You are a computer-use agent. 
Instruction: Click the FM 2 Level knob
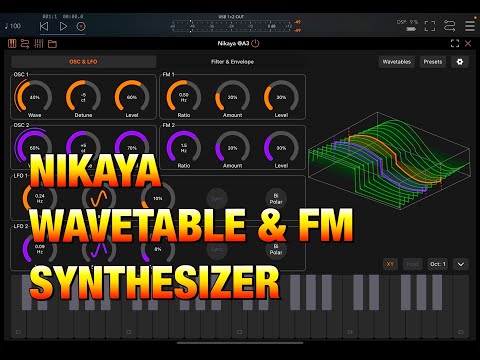pyautogui.click(x=281, y=148)
